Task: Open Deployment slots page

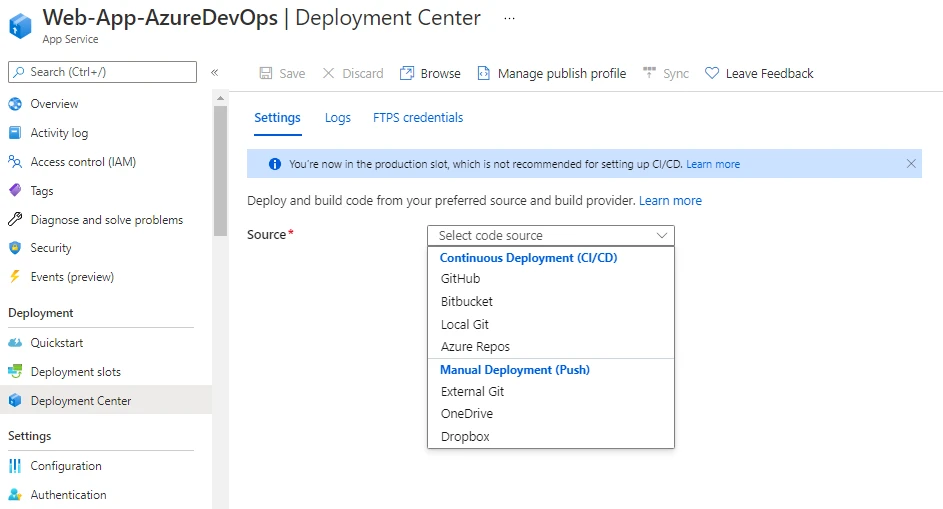Action: [x=76, y=372]
